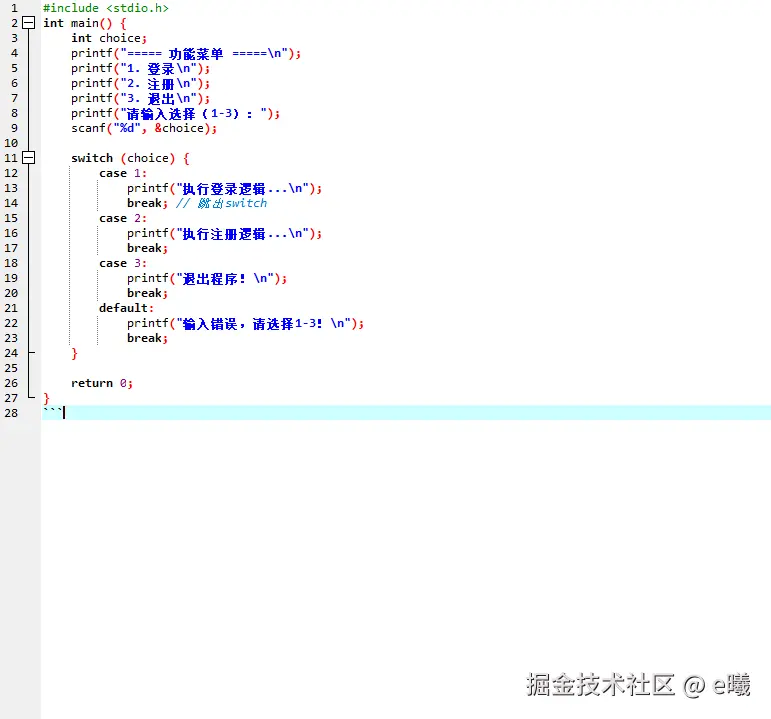Click the break; on line 23
The image size is (771, 719).
(x=148, y=338)
